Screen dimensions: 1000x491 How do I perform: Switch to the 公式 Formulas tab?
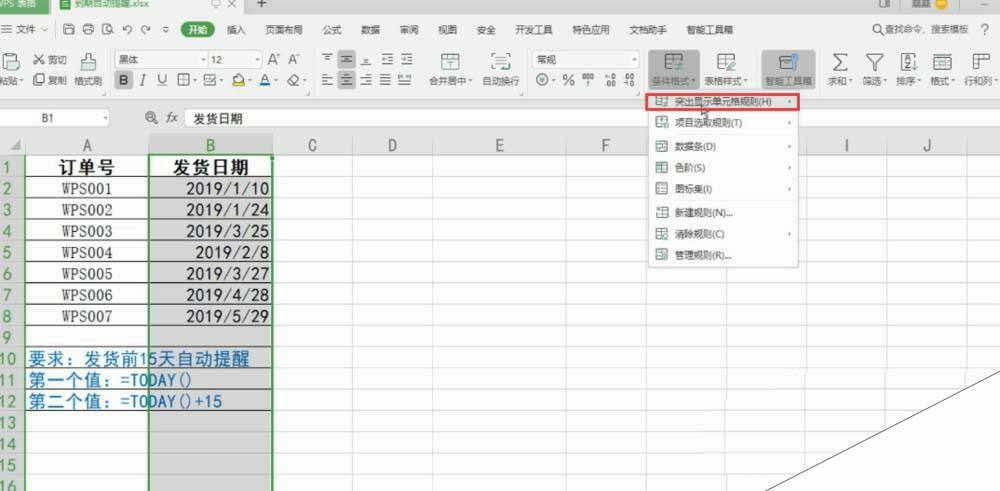[x=332, y=30]
